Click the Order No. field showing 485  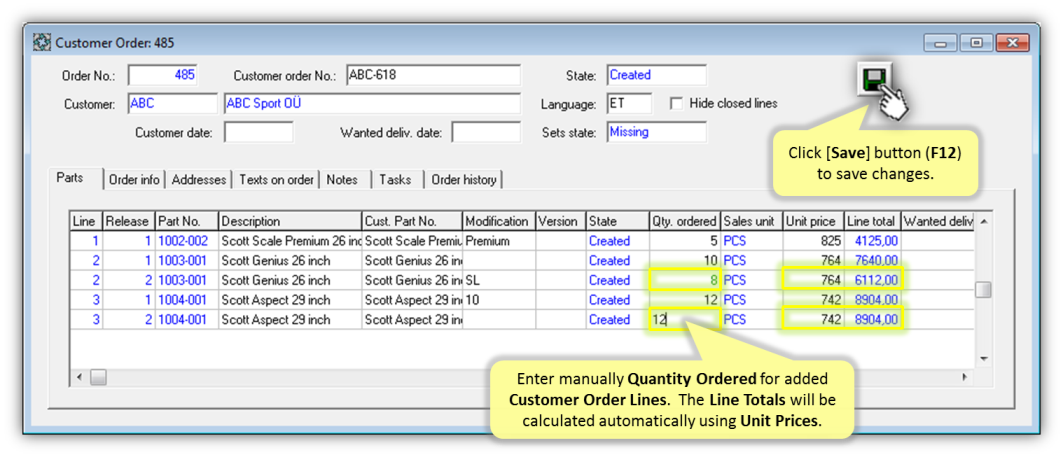(163, 75)
